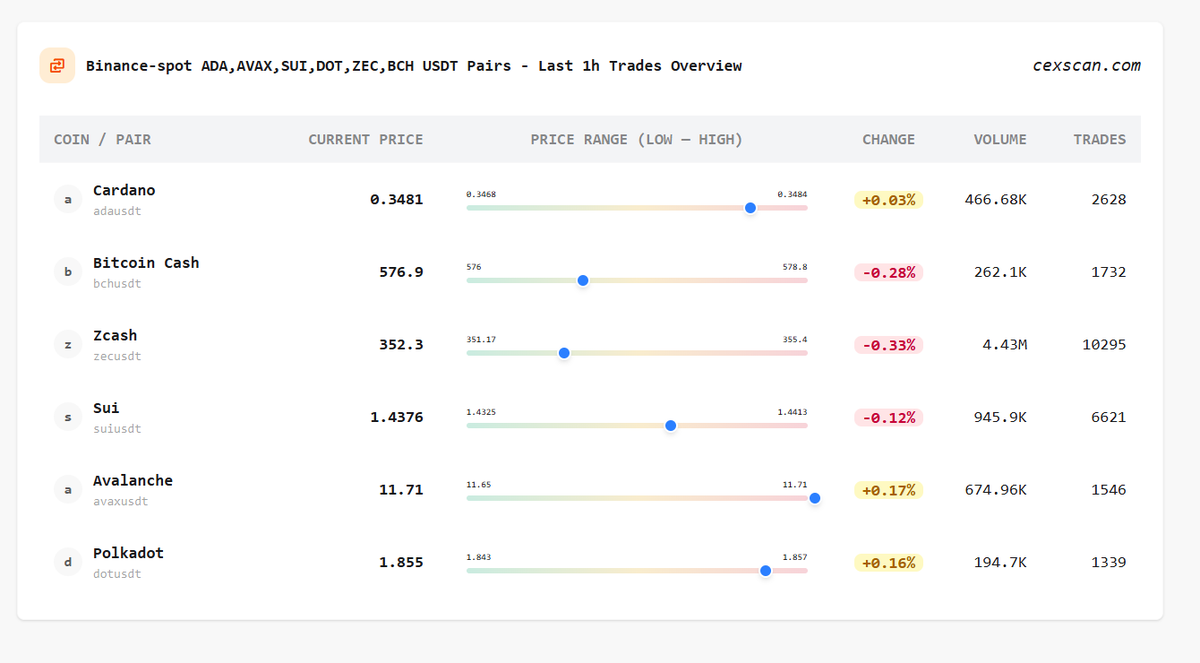The height and width of the screenshot is (663, 1200).
Task: Click the Polkadot price range slider handle
Action: (765, 570)
